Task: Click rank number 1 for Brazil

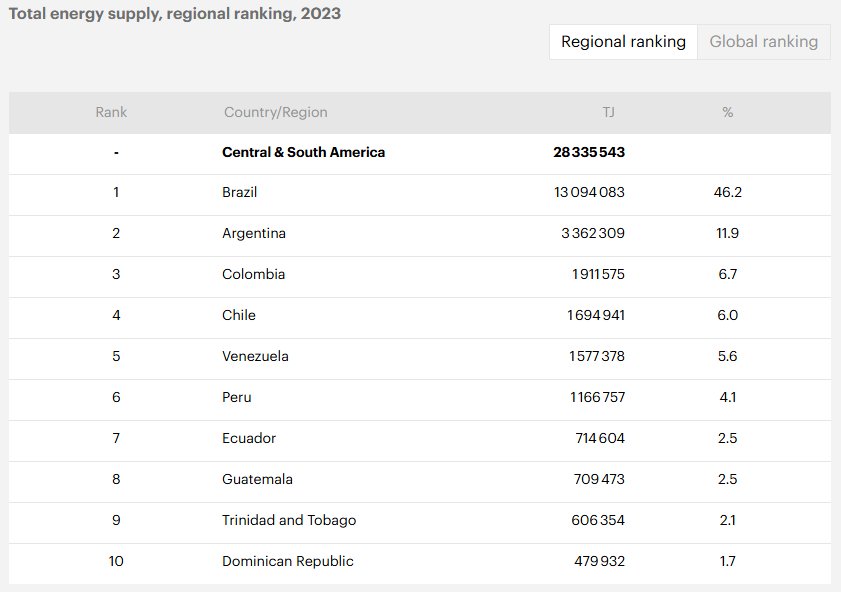Action: [x=116, y=192]
